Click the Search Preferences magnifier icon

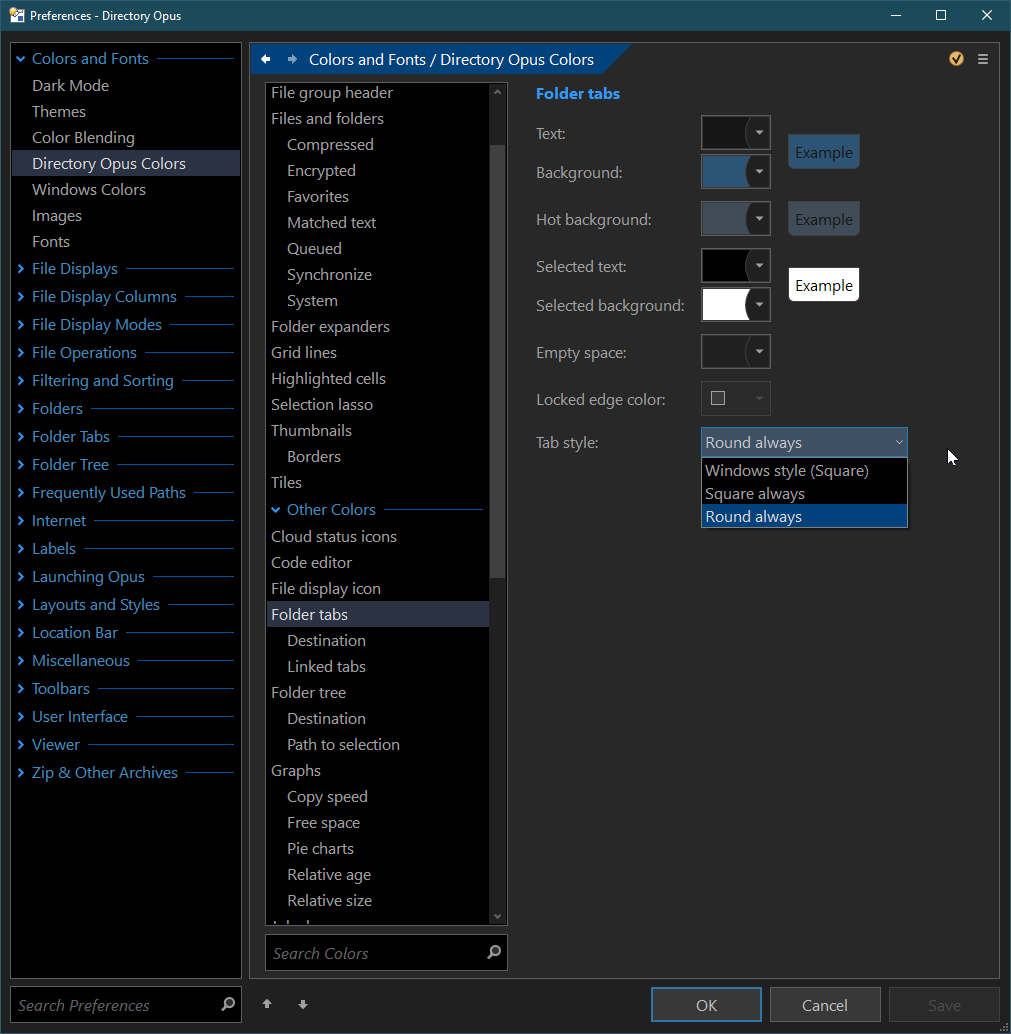pyautogui.click(x=228, y=1004)
